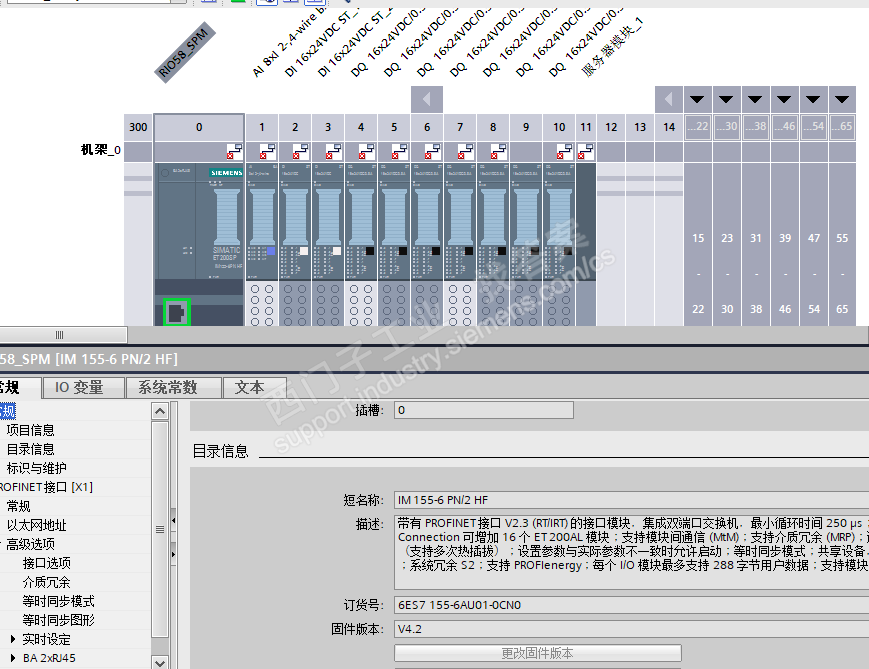Click the error status icon on slot 8

[499, 151]
